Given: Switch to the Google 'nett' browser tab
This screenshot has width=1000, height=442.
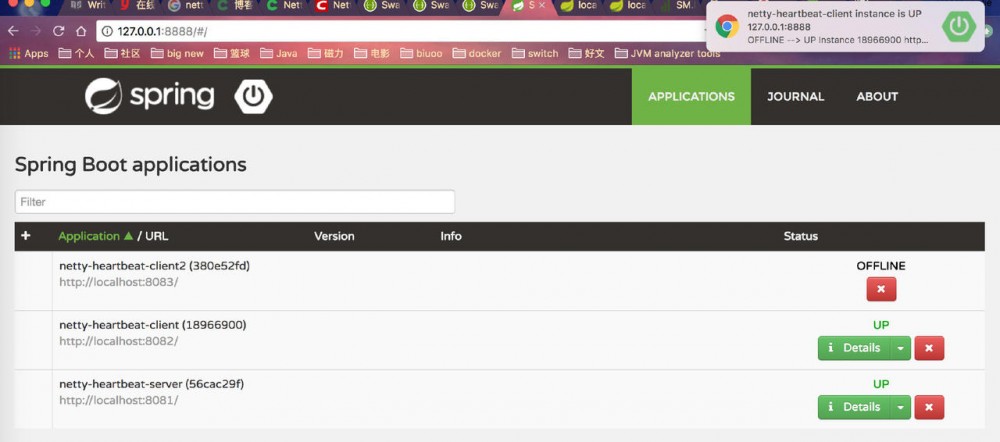Looking at the screenshot, I should coord(188,6).
